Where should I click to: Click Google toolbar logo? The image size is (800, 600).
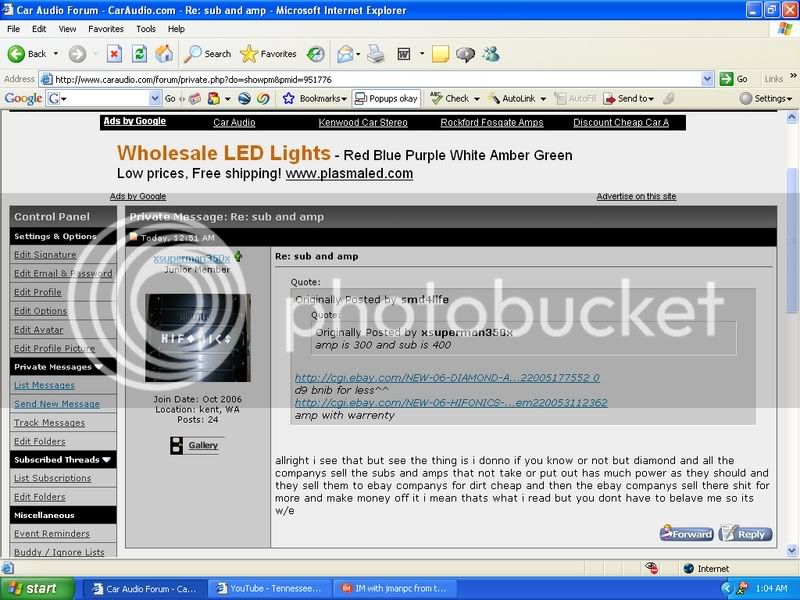[23, 98]
